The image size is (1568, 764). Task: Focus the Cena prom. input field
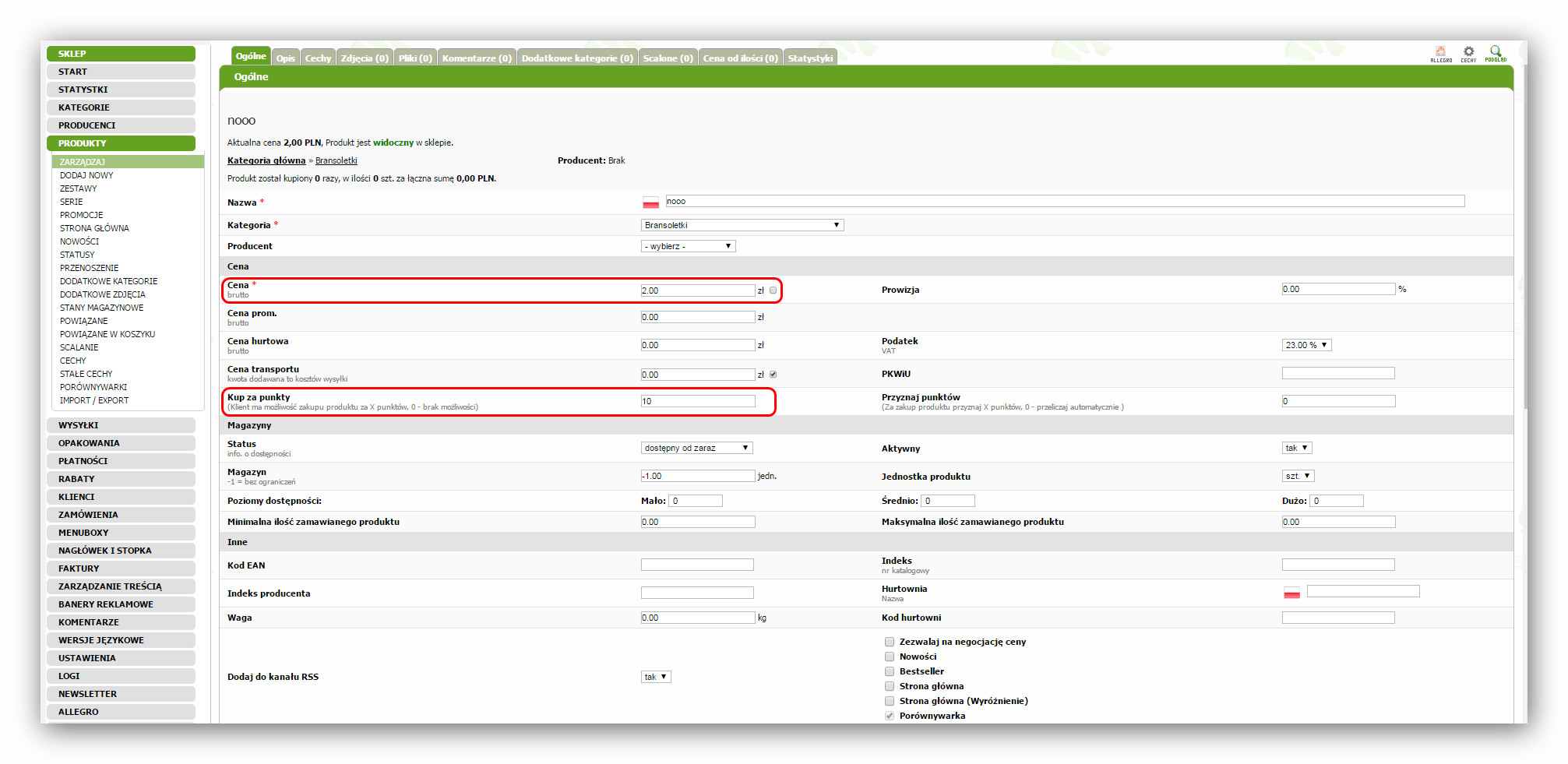[x=698, y=317]
